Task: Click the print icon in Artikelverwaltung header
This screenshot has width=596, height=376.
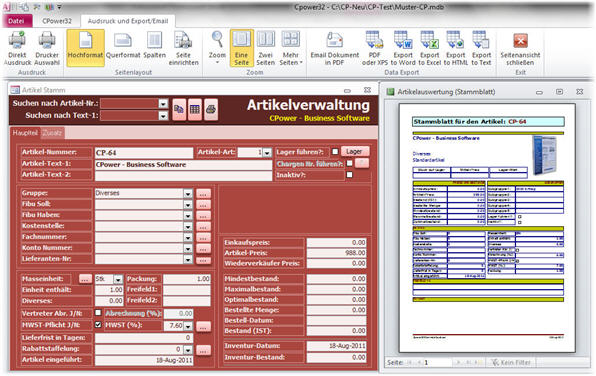Action: coord(211,109)
